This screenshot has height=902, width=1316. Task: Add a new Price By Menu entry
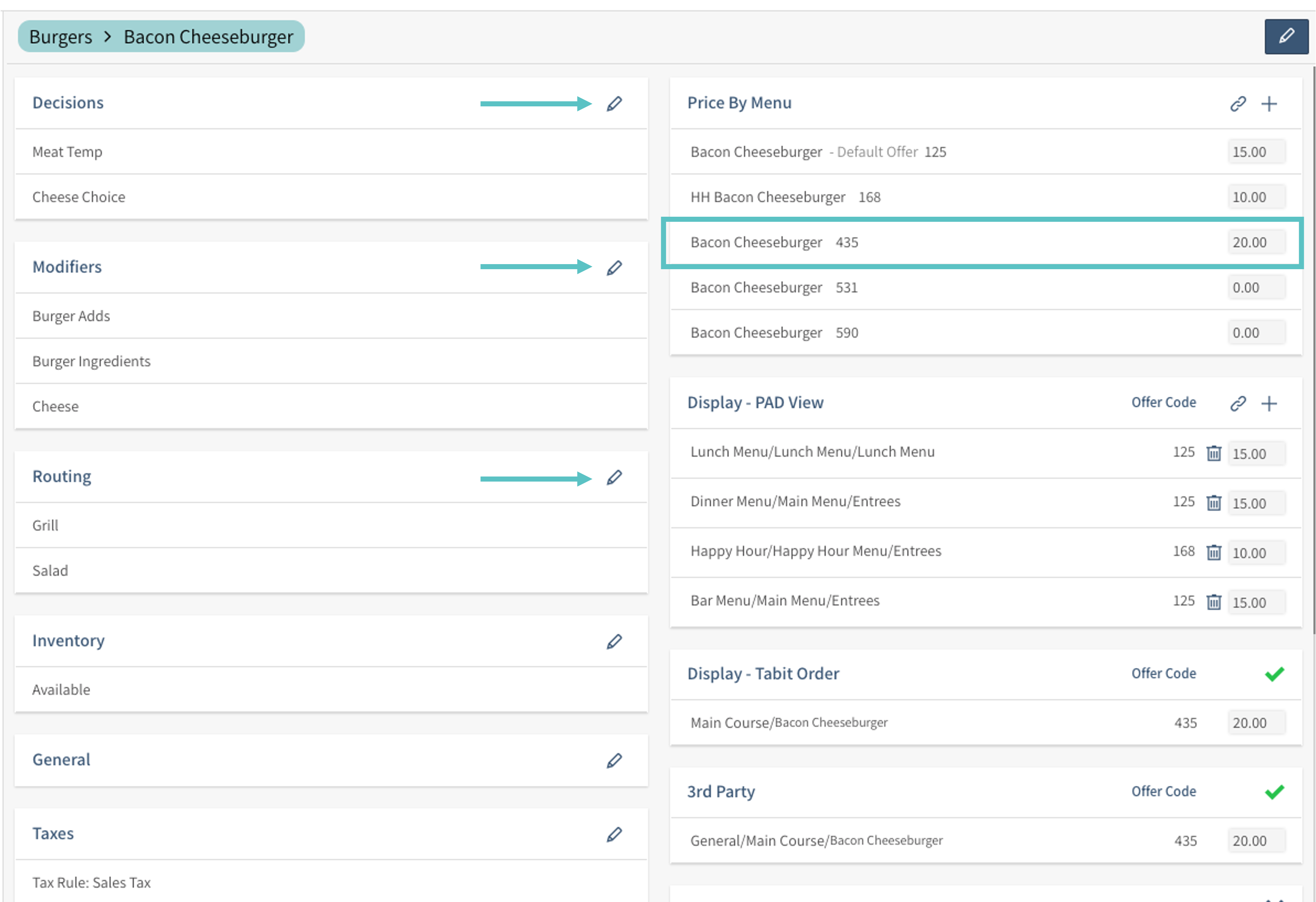(x=1269, y=104)
